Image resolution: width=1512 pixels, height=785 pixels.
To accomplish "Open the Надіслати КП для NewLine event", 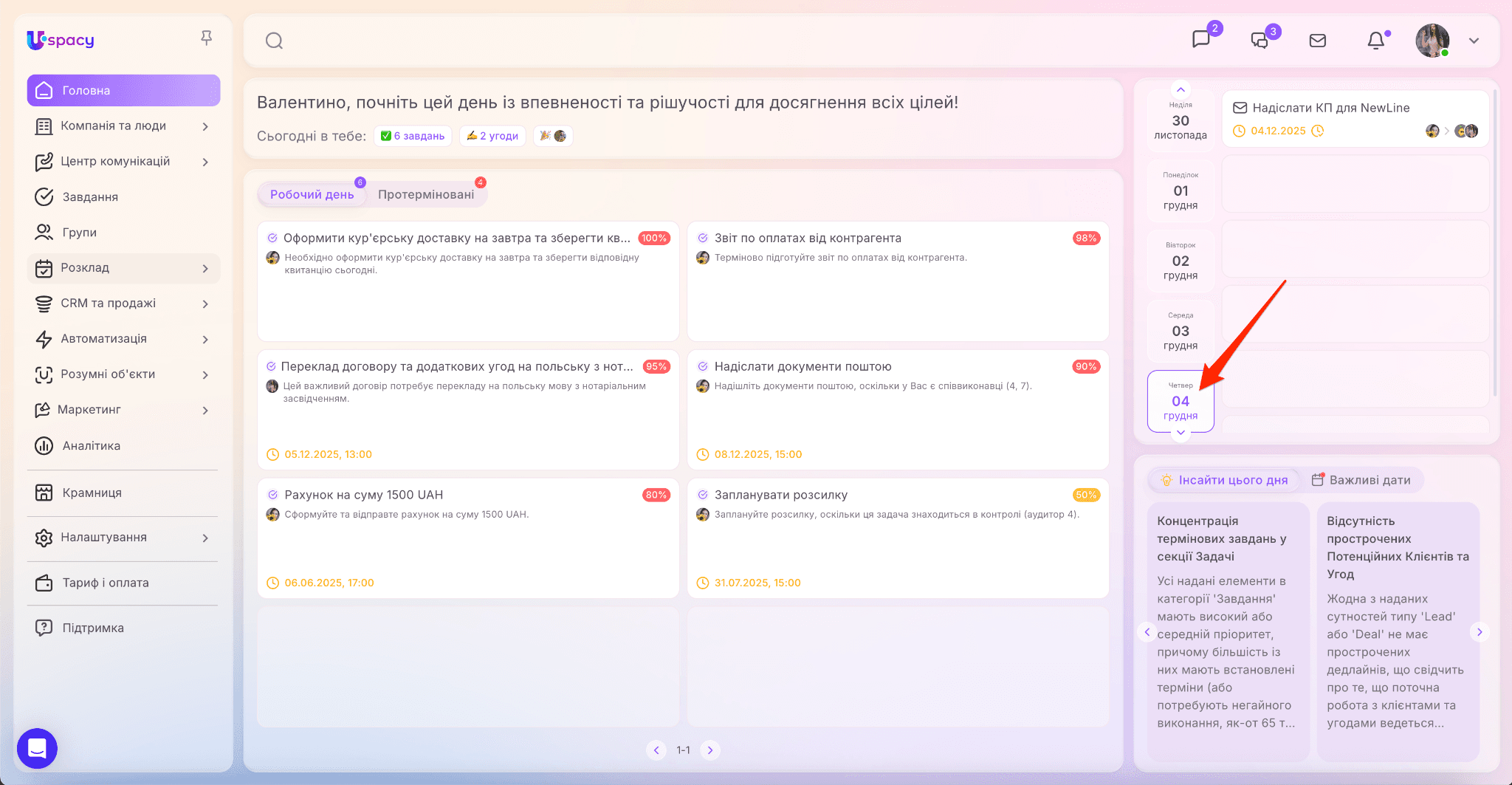I will tap(1355, 119).
